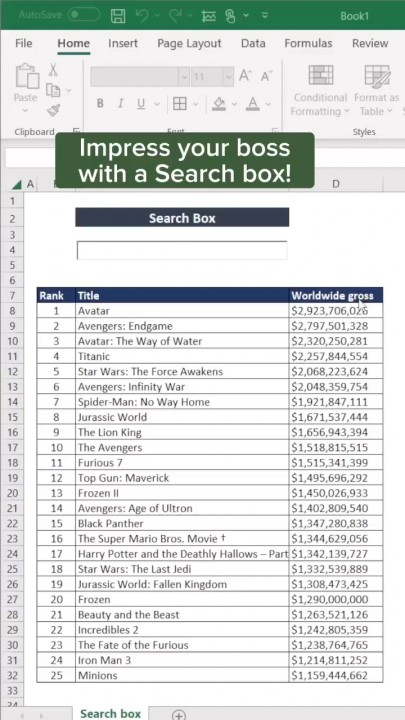Apply Italic formatting

point(121,104)
